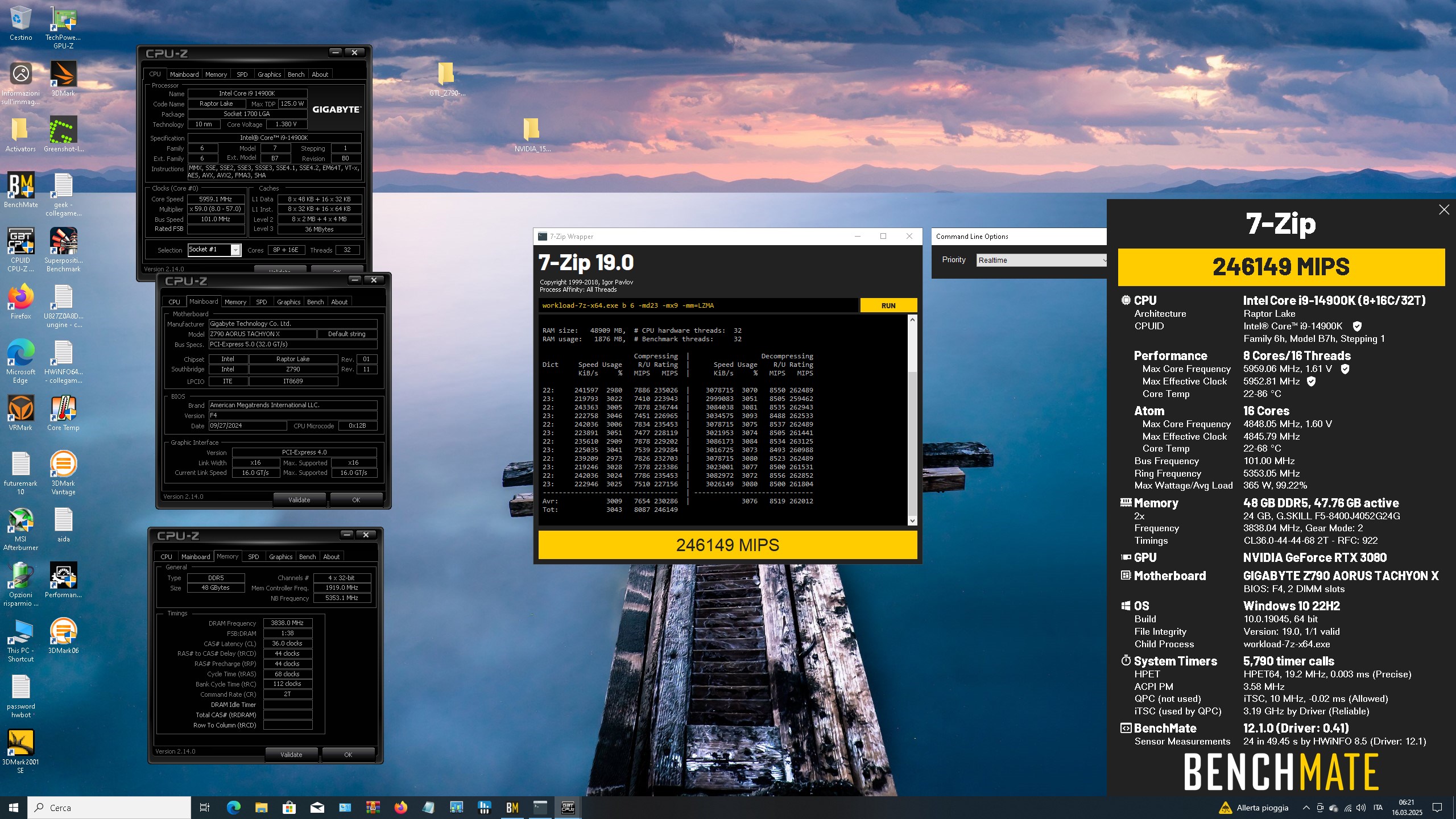Click the Allerta pioggia weather alert
Screen dimensions: 1456x819
1254,808
